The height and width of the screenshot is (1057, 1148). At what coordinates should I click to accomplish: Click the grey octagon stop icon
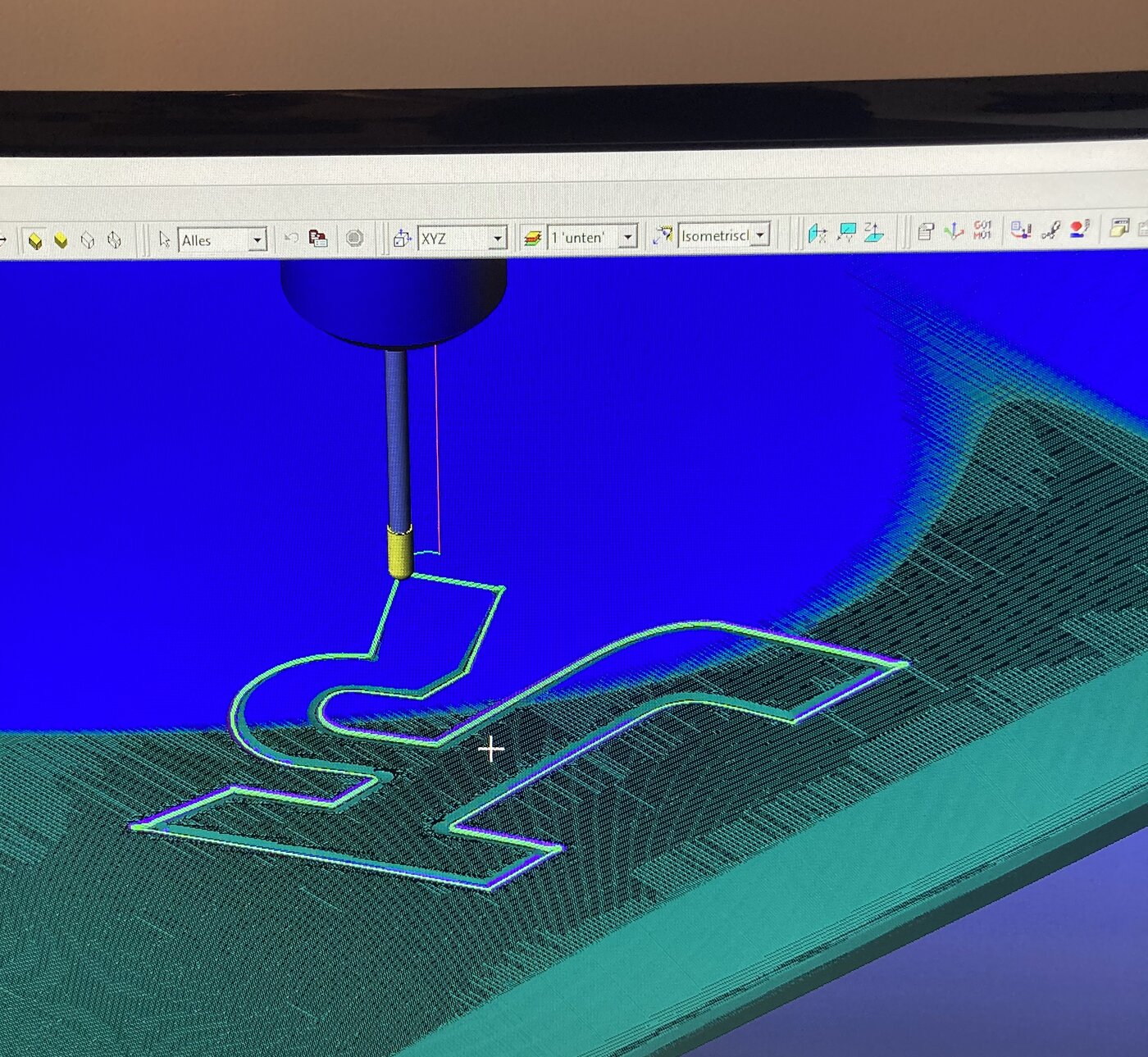tap(354, 239)
